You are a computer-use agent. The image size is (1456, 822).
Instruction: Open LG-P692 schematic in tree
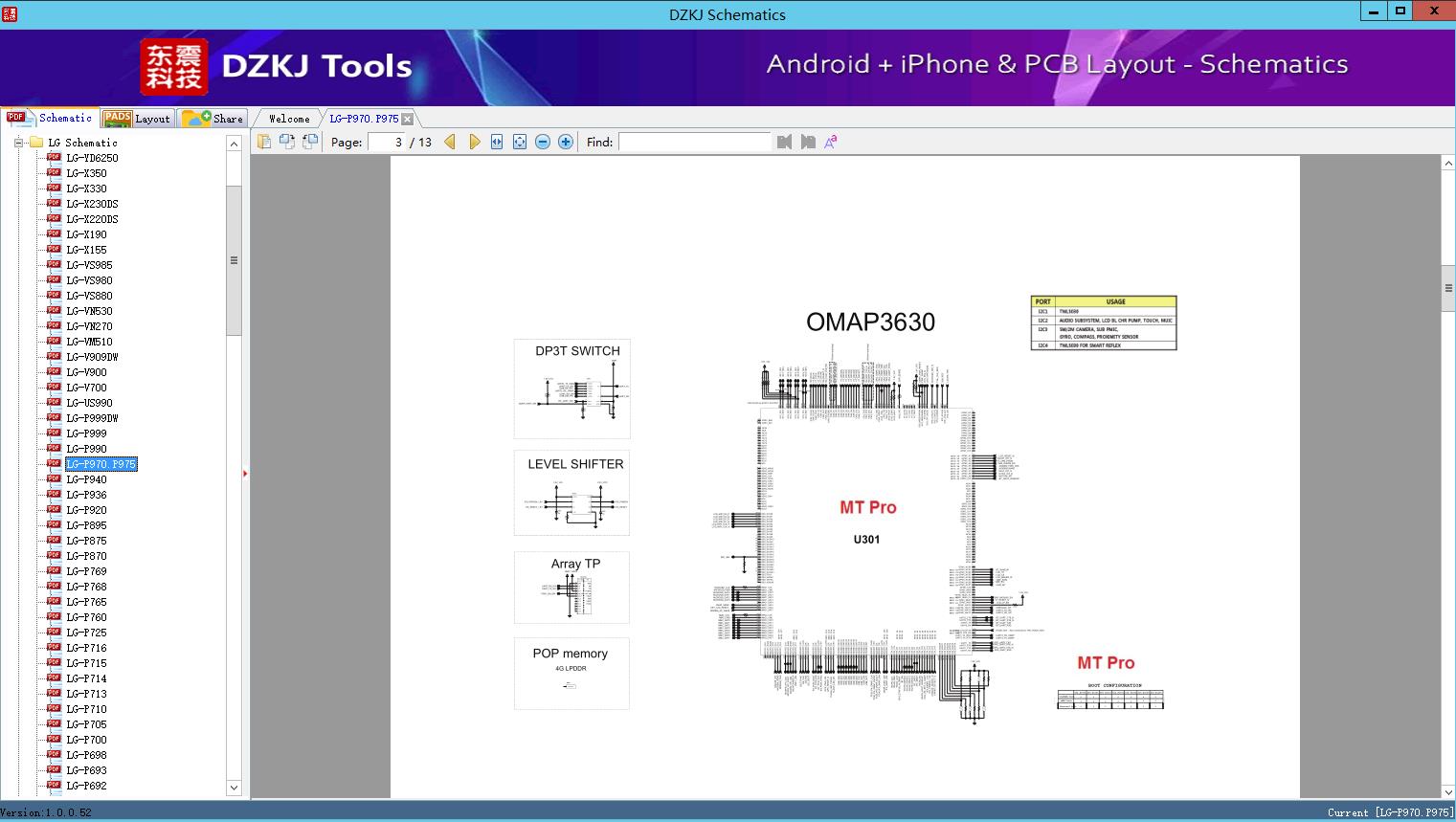coord(86,786)
